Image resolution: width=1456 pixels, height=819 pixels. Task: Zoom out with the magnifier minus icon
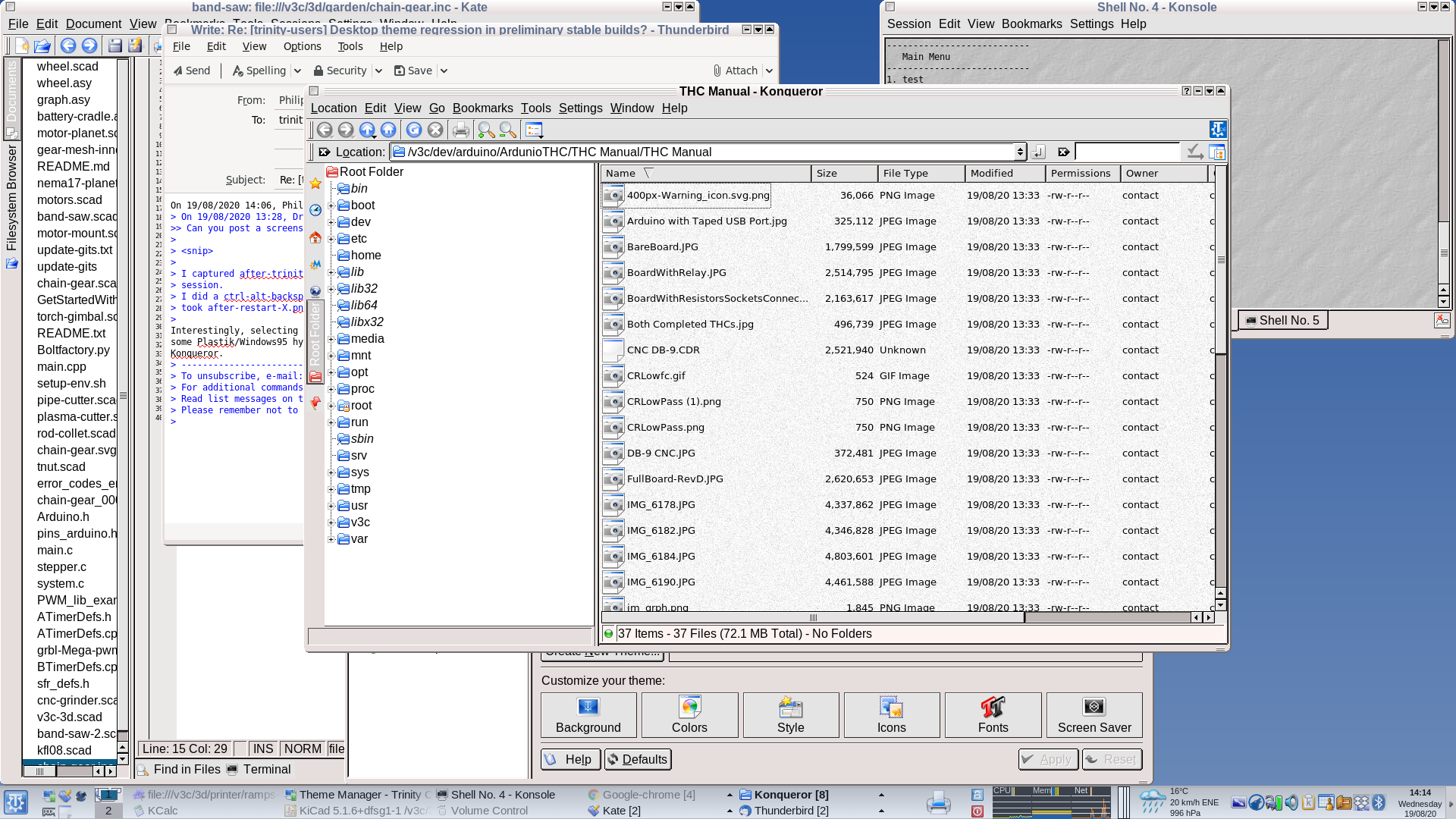point(507,130)
